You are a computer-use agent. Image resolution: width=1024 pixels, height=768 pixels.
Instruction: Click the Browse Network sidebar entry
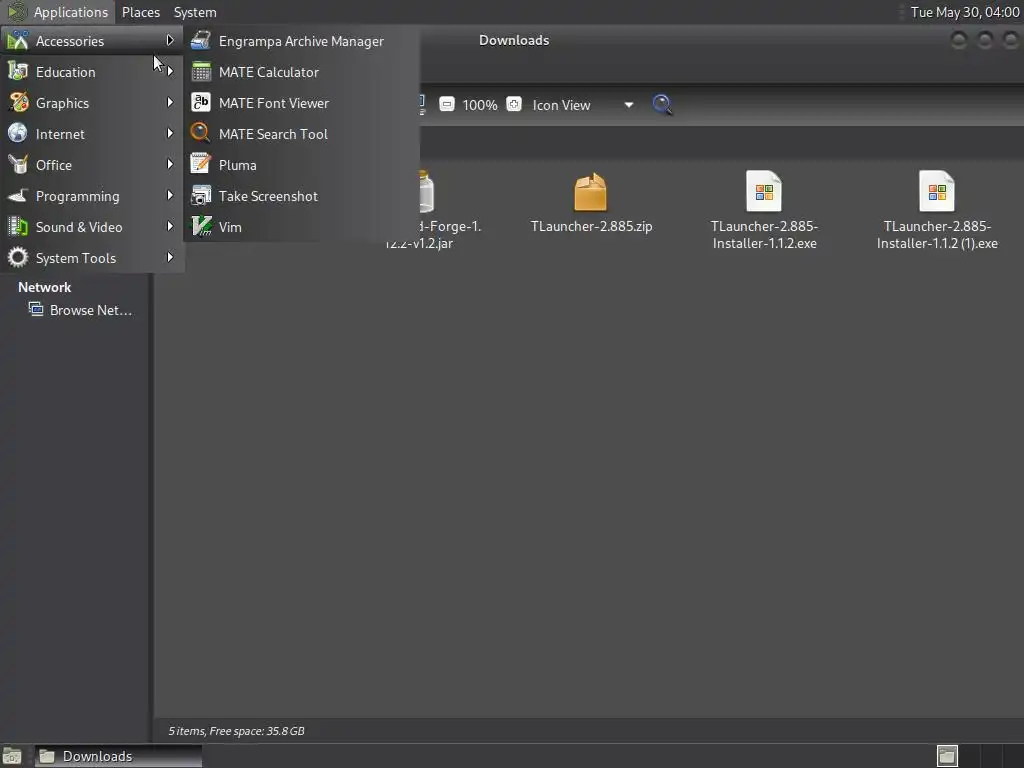pos(80,310)
